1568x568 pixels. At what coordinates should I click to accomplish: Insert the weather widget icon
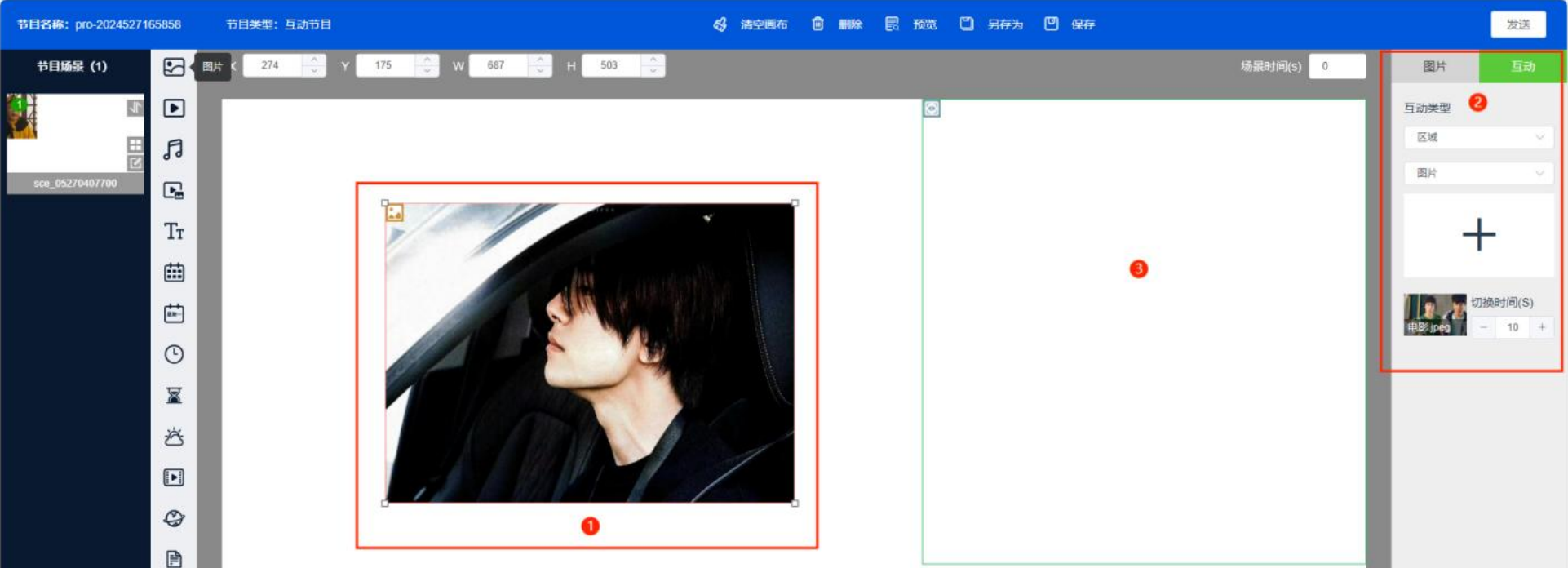(x=174, y=437)
